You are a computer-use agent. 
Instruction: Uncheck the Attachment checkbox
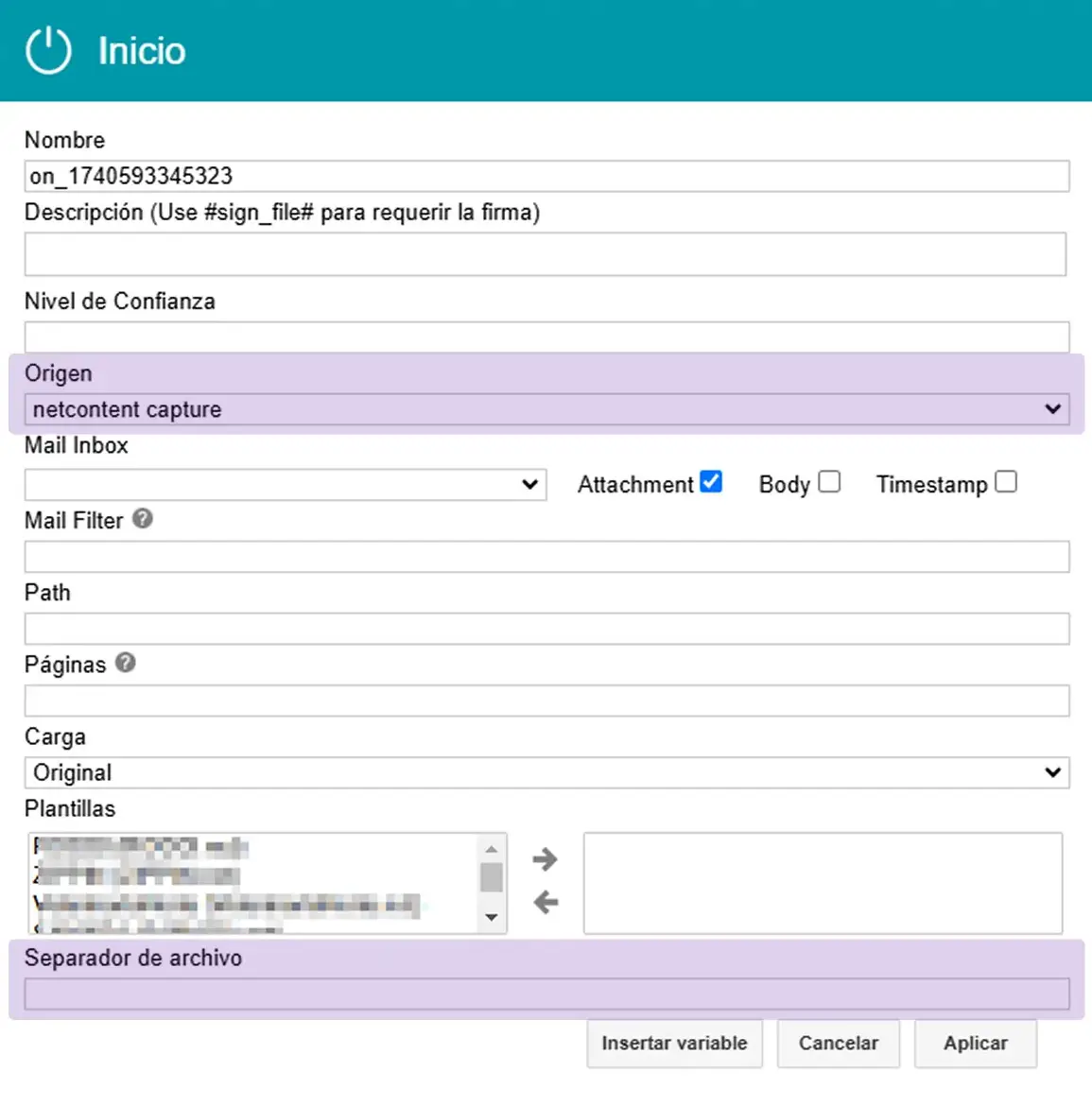pos(711,481)
